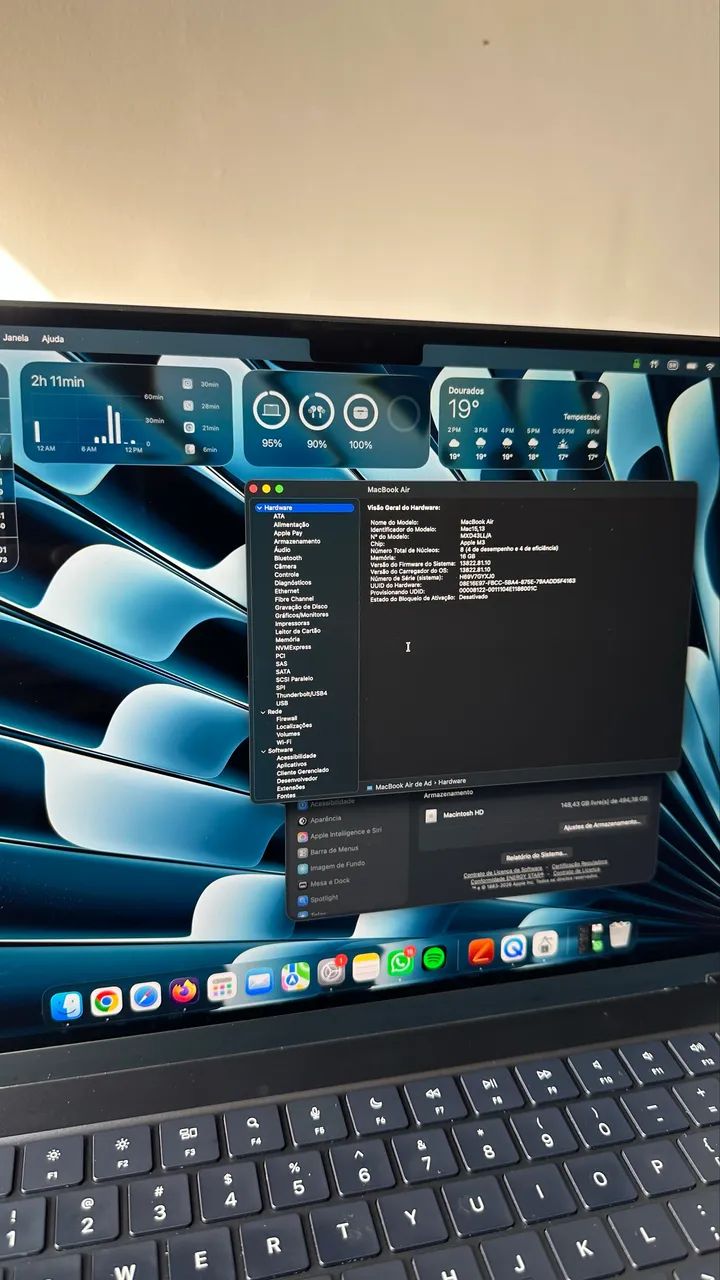The image size is (720, 1280).
Task: Select Aplicativos under Software
Action: coord(292,764)
